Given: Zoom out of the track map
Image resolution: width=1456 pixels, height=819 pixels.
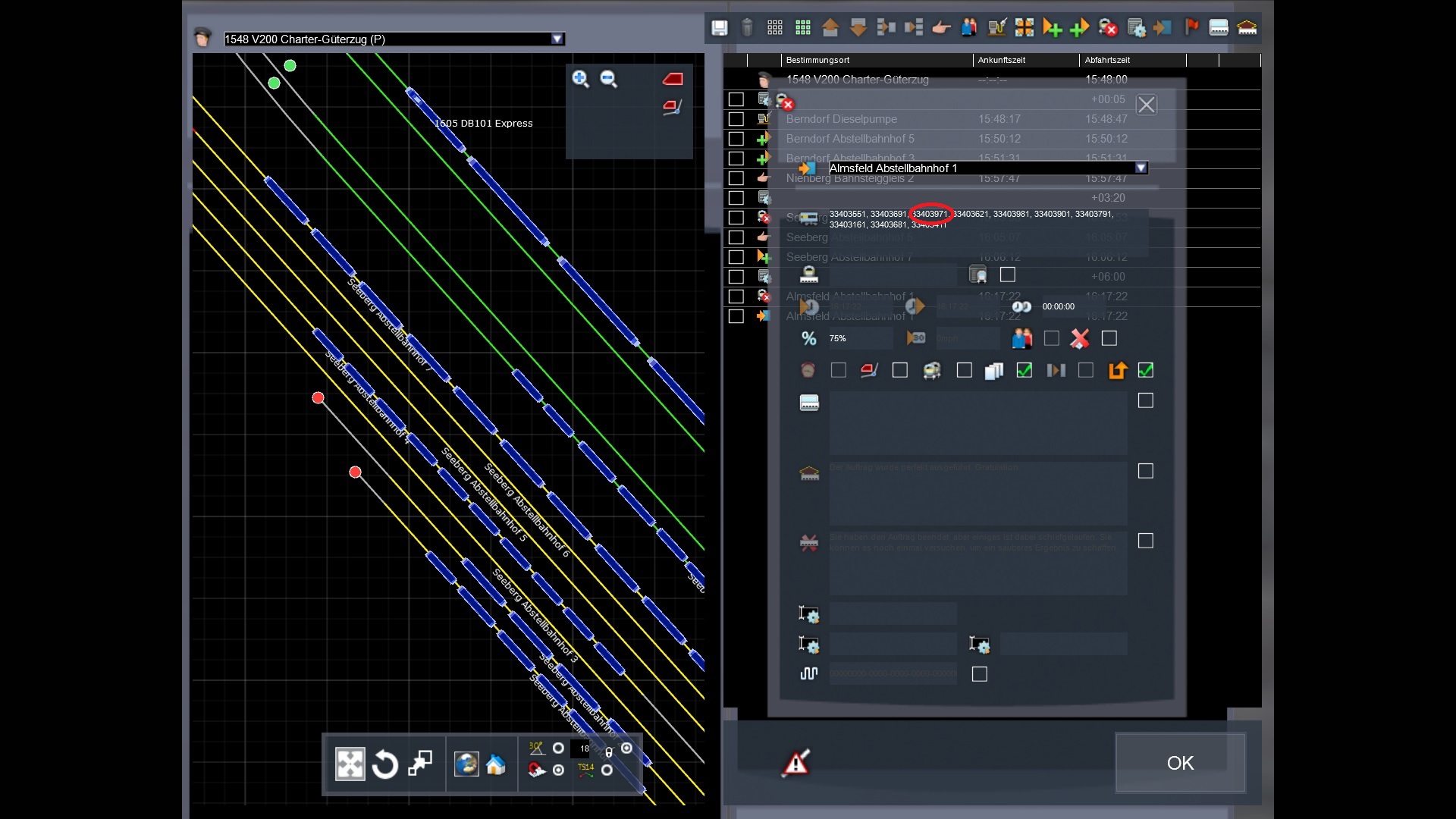Looking at the screenshot, I should [x=608, y=79].
